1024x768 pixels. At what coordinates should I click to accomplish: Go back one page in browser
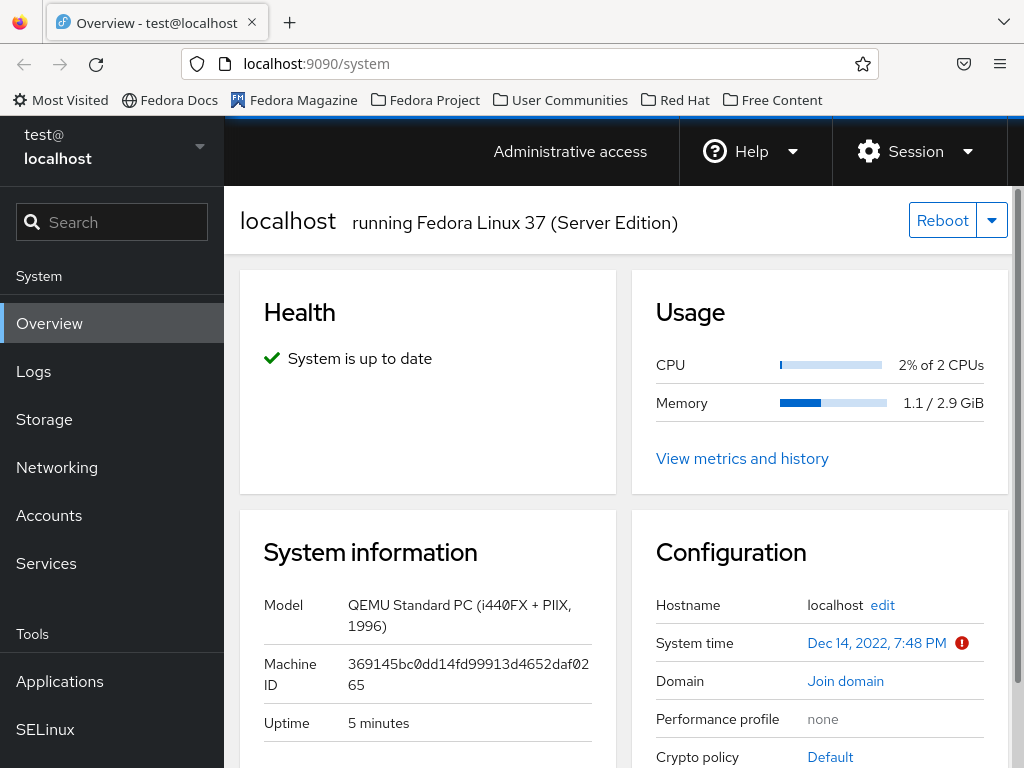click(x=24, y=64)
